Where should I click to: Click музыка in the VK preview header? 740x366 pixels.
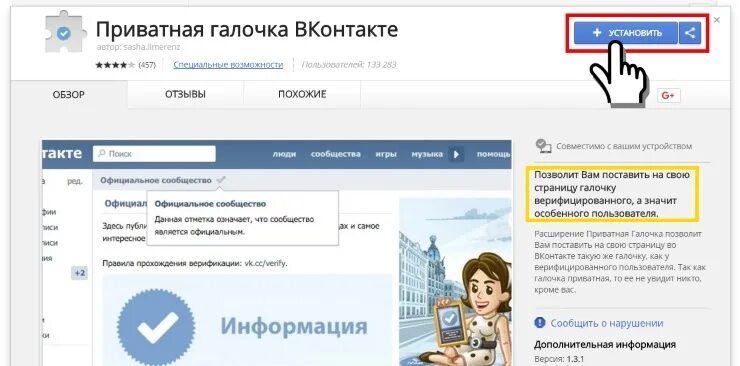[427, 154]
